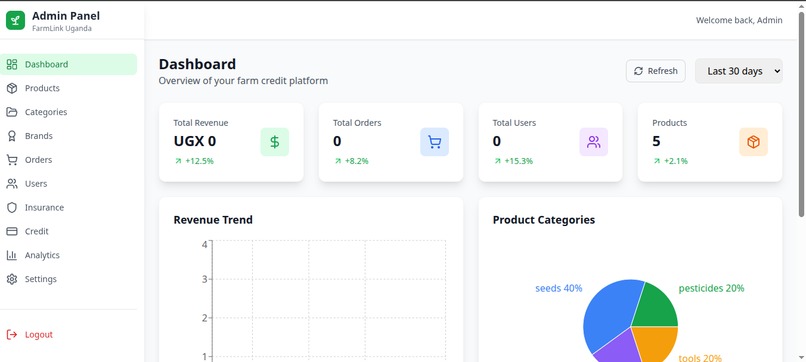Screen dimensions: 806x362
Task: Click the purple Total Users icon
Action: click(x=594, y=142)
